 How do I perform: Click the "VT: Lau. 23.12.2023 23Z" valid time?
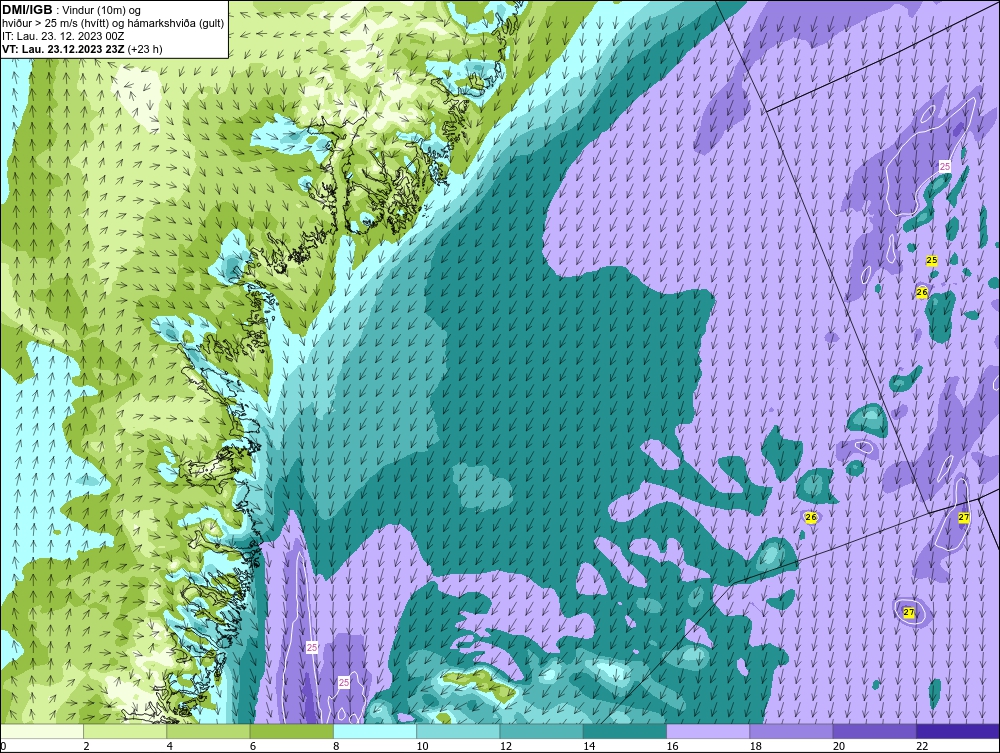click(64, 48)
